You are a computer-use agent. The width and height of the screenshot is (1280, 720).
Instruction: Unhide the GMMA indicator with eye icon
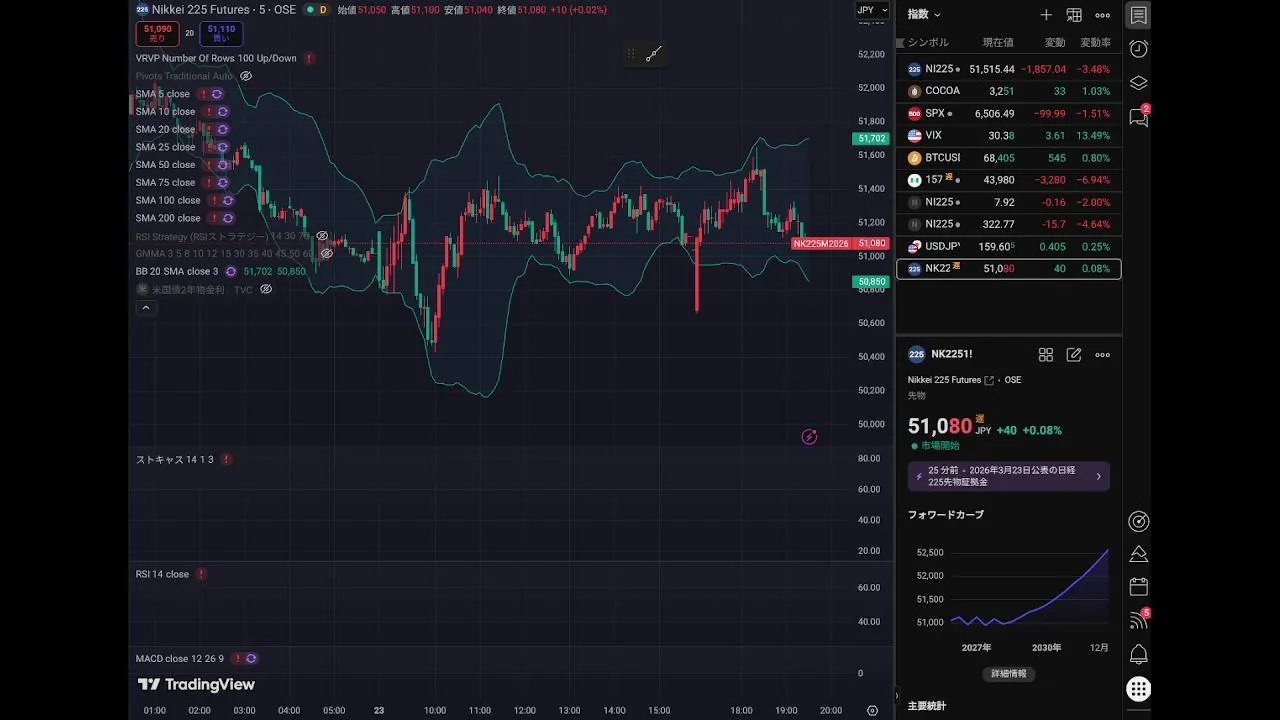click(326, 254)
